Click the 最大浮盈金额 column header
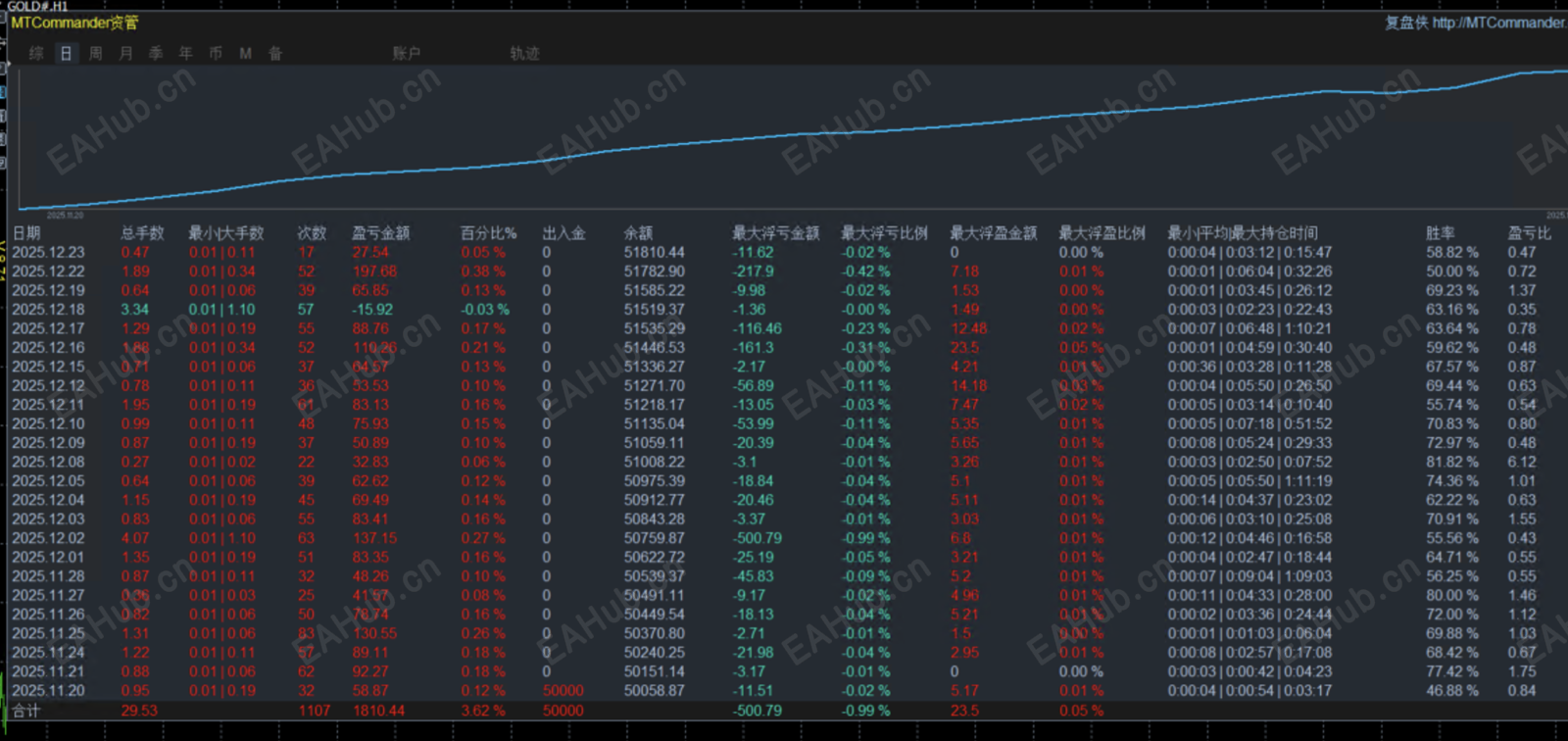1568x741 pixels. pos(993,233)
